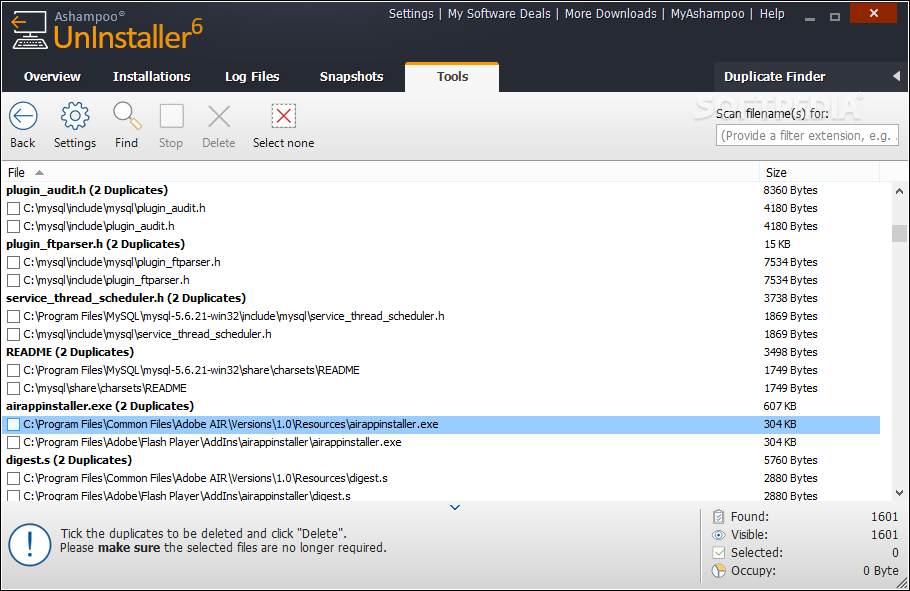
Task: Tick checkbox for C:\mysql\include\mysql\plugin_audit.h
Action: [13, 208]
